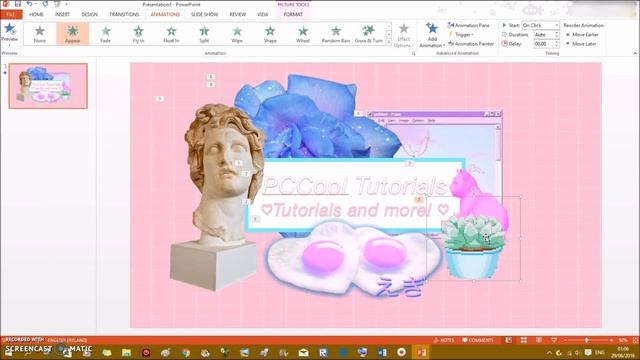Switch to Reading view icon

pyautogui.click(x=539, y=340)
